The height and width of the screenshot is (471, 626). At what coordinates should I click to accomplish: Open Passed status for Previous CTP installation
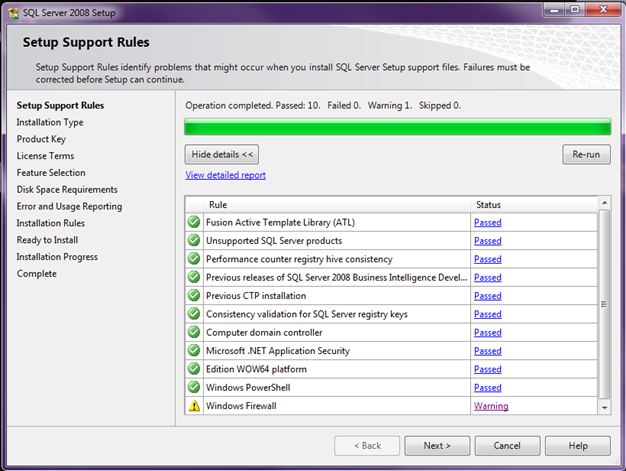[x=487, y=296]
